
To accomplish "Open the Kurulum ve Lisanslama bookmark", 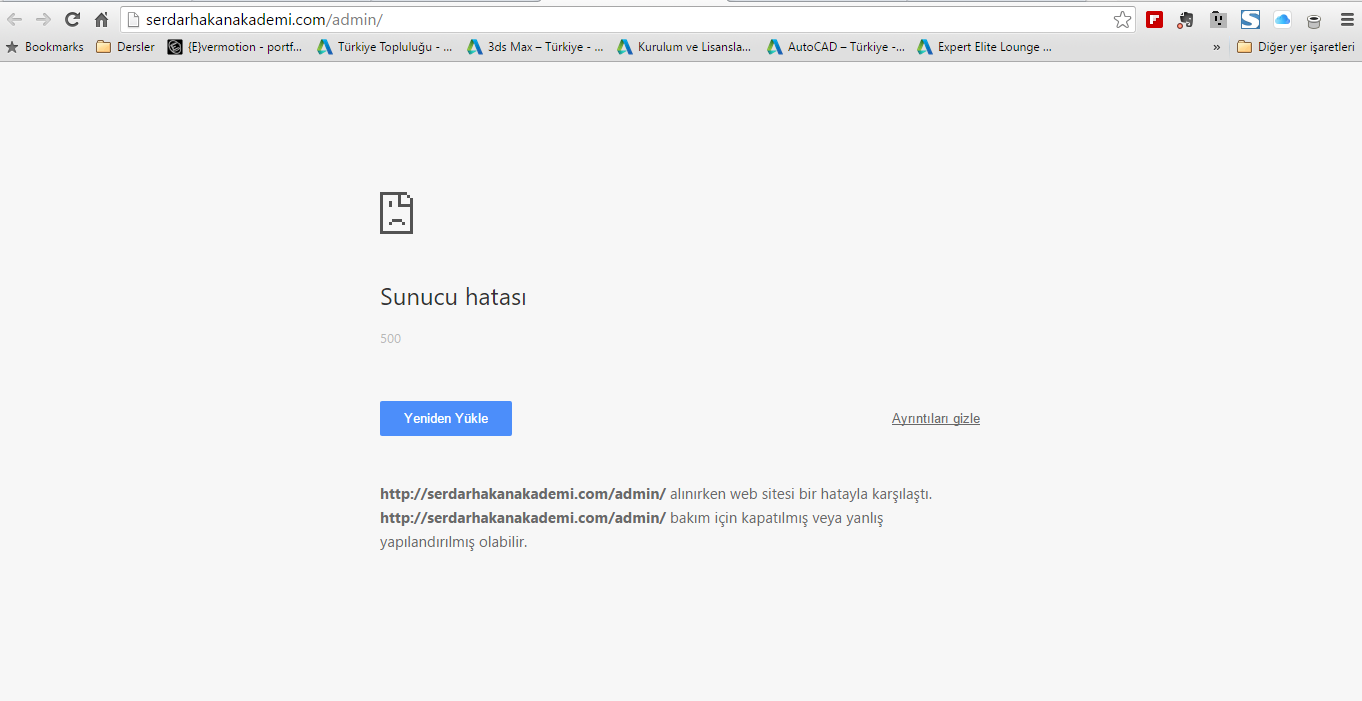I will click(685, 46).
